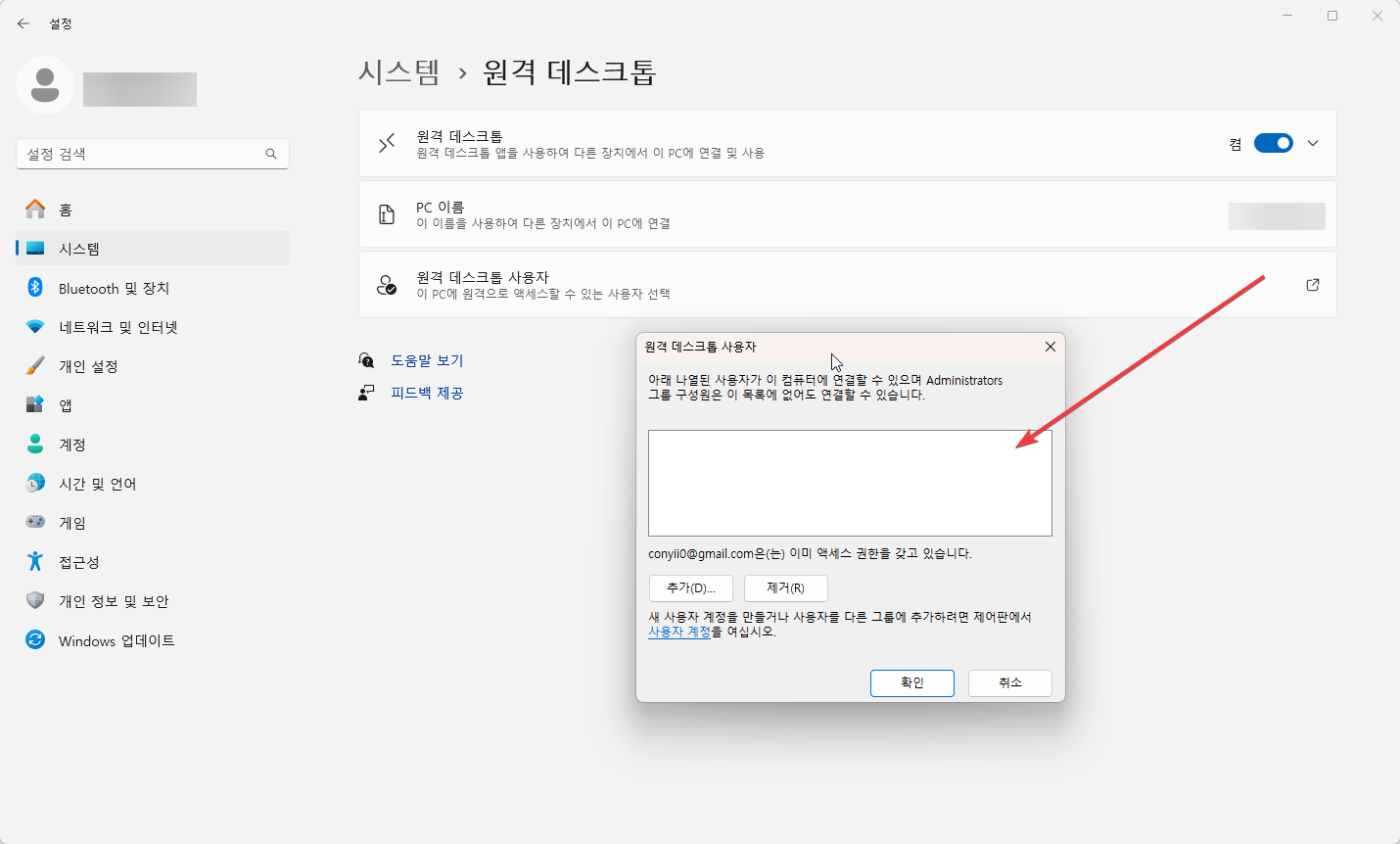
Task: Click the back arrow beside 설정
Action: coord(23,23)
